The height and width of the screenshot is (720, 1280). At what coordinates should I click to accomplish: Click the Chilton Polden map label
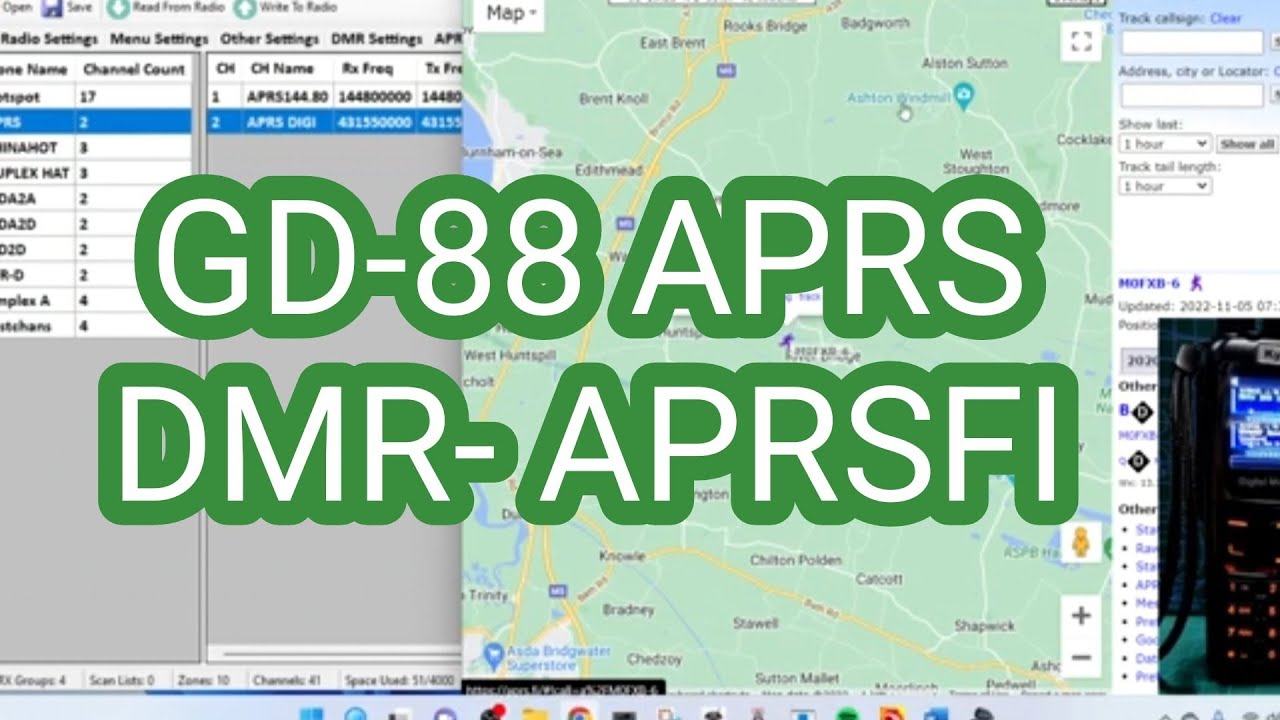(796, 560)
